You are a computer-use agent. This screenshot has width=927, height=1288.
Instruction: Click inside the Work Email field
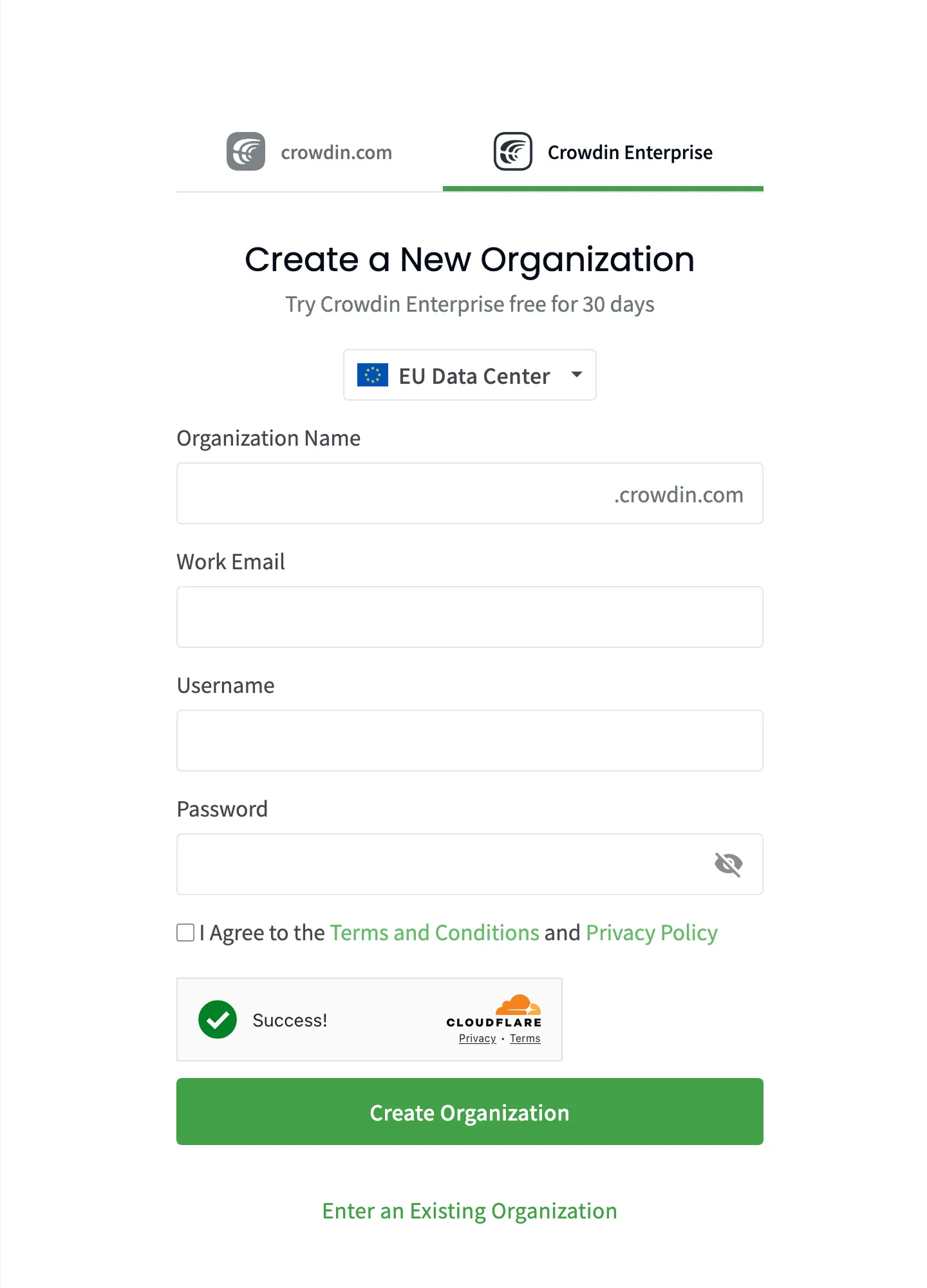coord(469,616)
